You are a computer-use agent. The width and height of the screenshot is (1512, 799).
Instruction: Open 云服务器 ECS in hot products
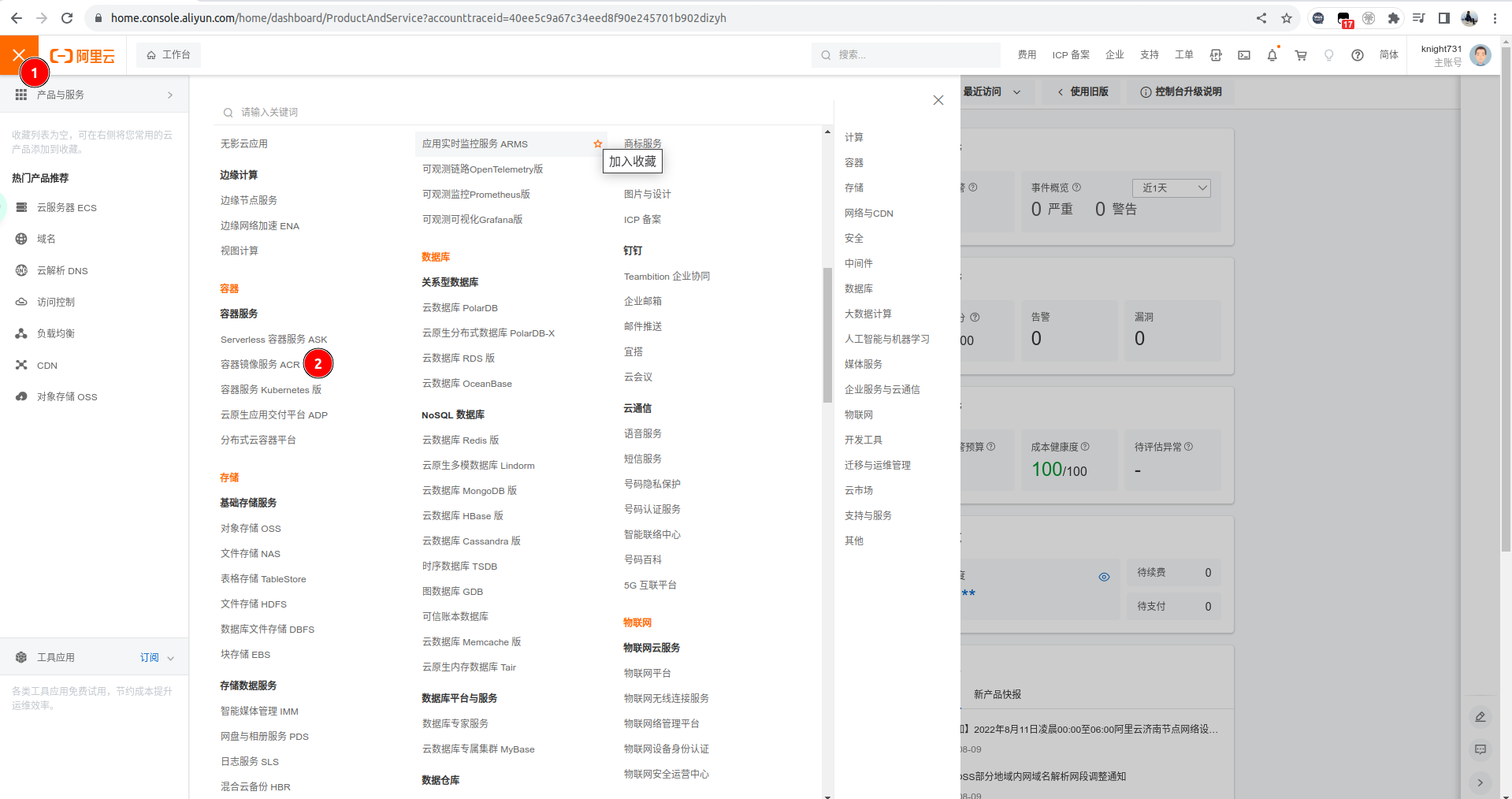pos(67,207)
